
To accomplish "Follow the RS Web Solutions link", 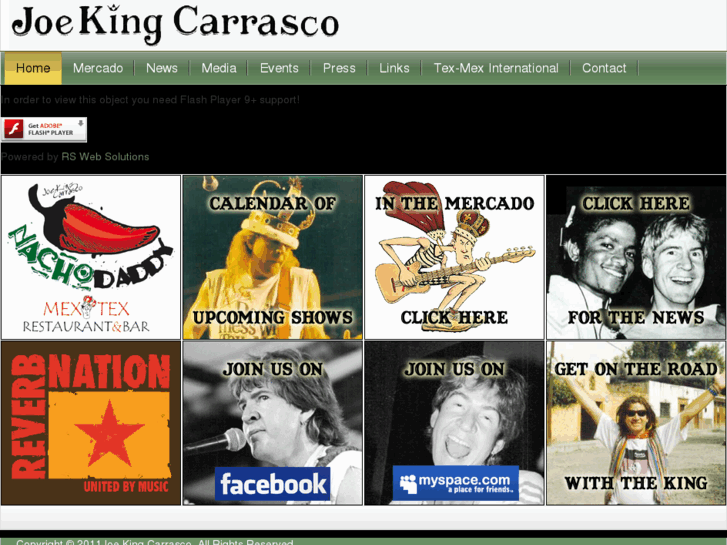I will (x=105, y=157).
